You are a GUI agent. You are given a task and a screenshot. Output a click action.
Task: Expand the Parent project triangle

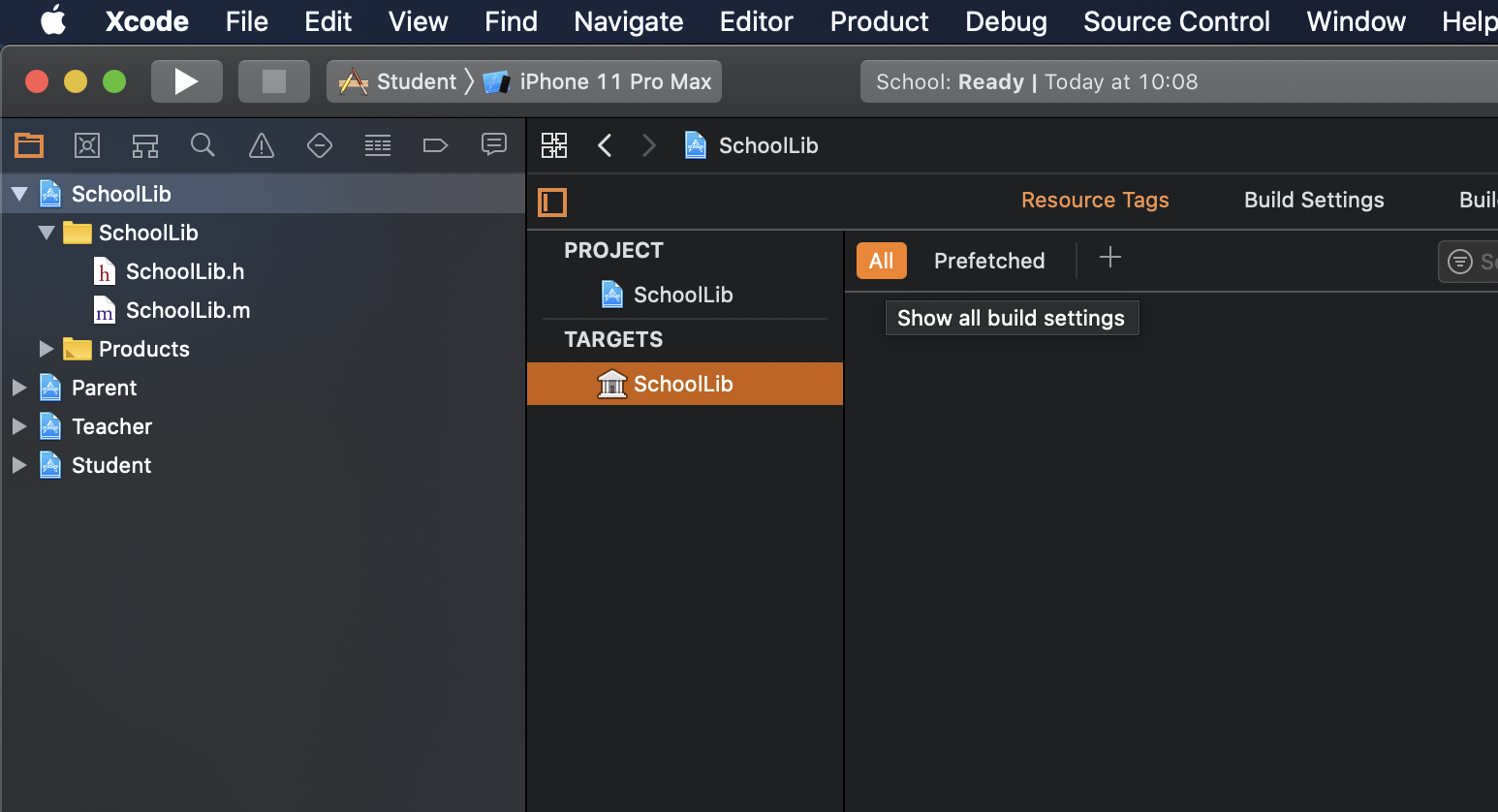coord(19,388)
